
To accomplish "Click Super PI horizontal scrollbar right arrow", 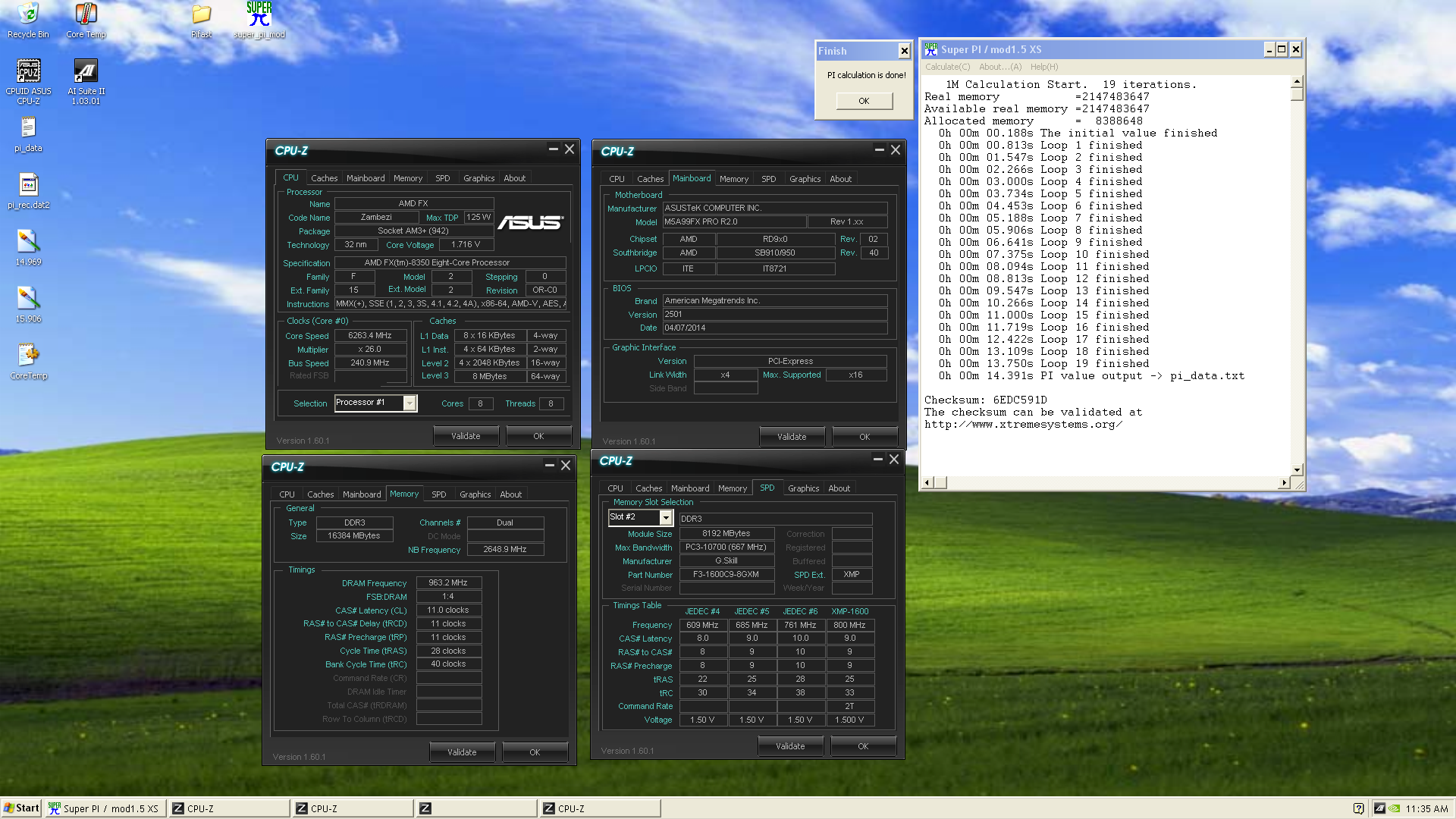I will pos(1285,482).
